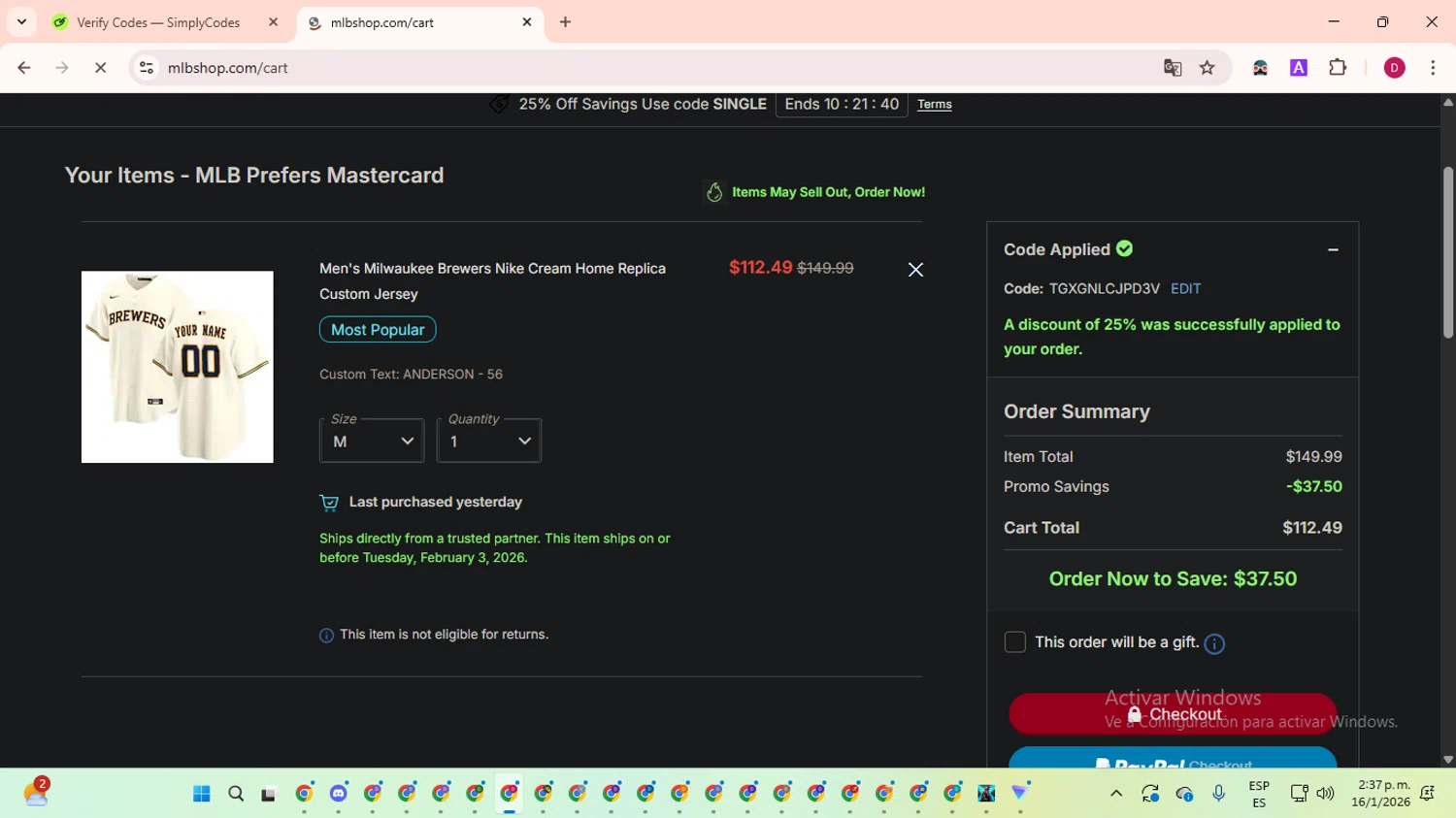
Task: Open the Chrome extensions puzzle icon
Action: point(1338,68)
